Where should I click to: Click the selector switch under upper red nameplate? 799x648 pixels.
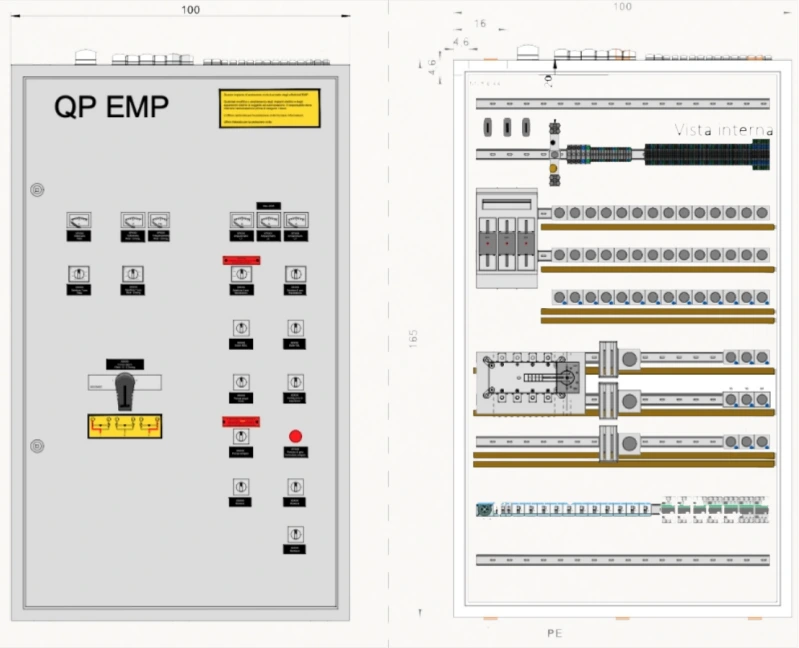[242, 274]
